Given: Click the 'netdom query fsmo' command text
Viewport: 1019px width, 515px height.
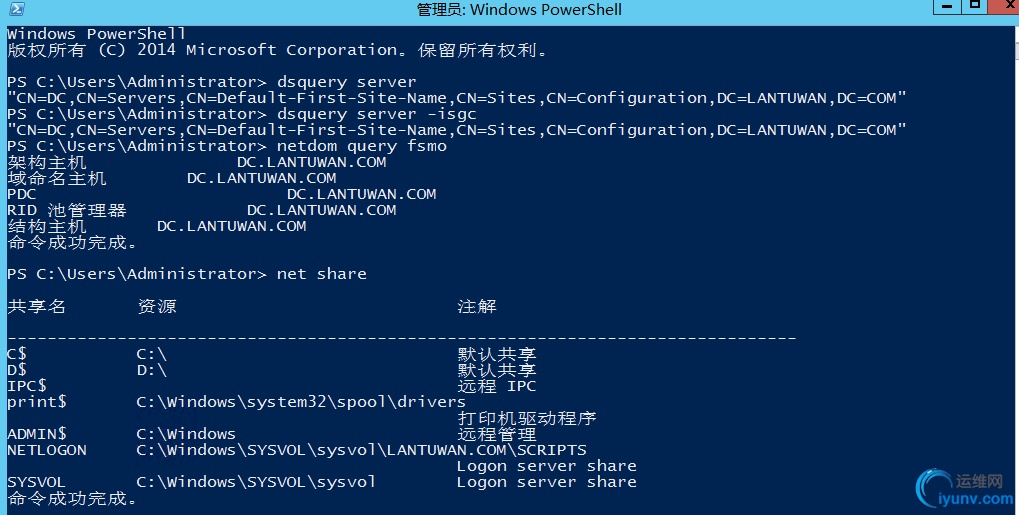Looking at the screenshot, I should click(x=362, y=146).
